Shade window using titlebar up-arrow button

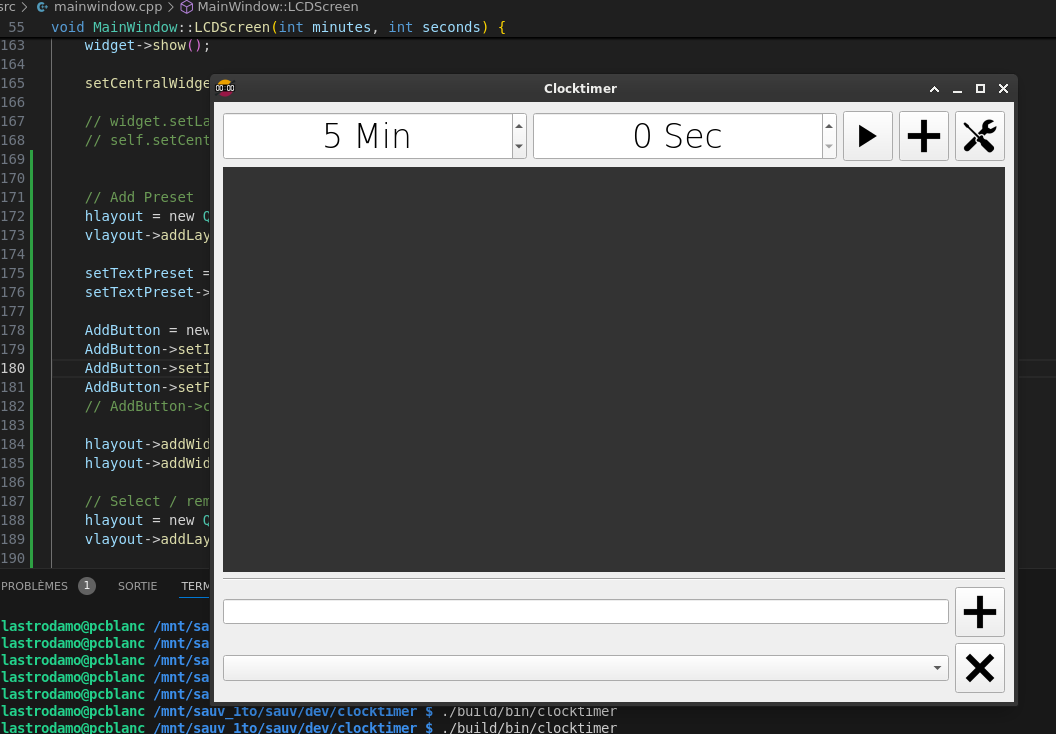point(934,89)
